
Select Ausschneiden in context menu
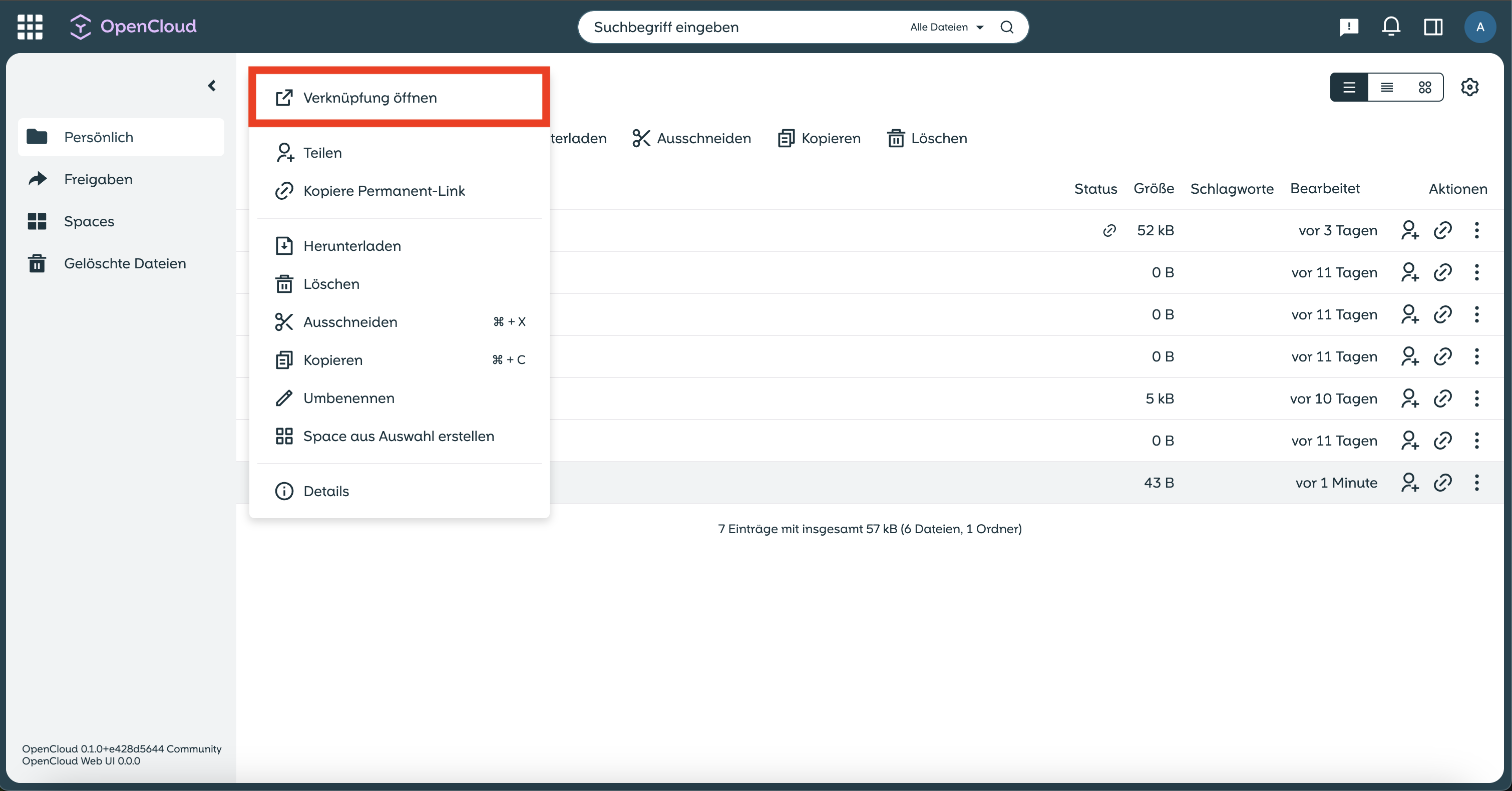tap(399, 322)
